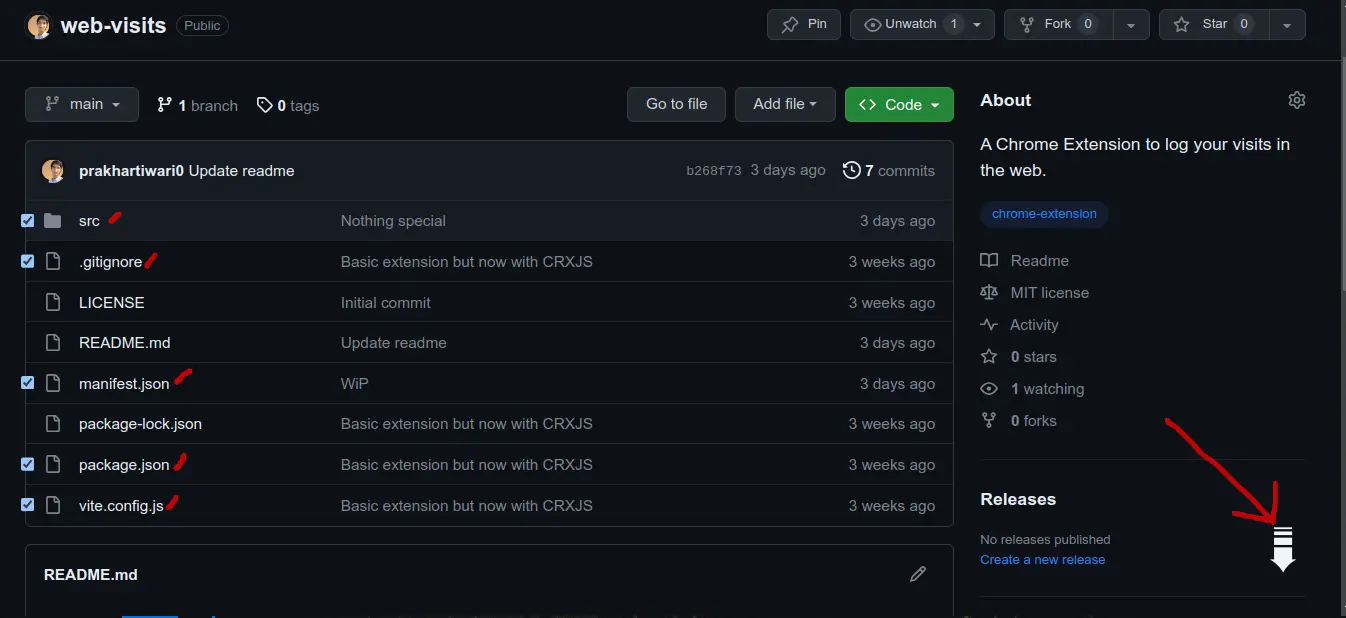Open the About section settings gear
1346x618 pixels.
tap(1296, 100)
